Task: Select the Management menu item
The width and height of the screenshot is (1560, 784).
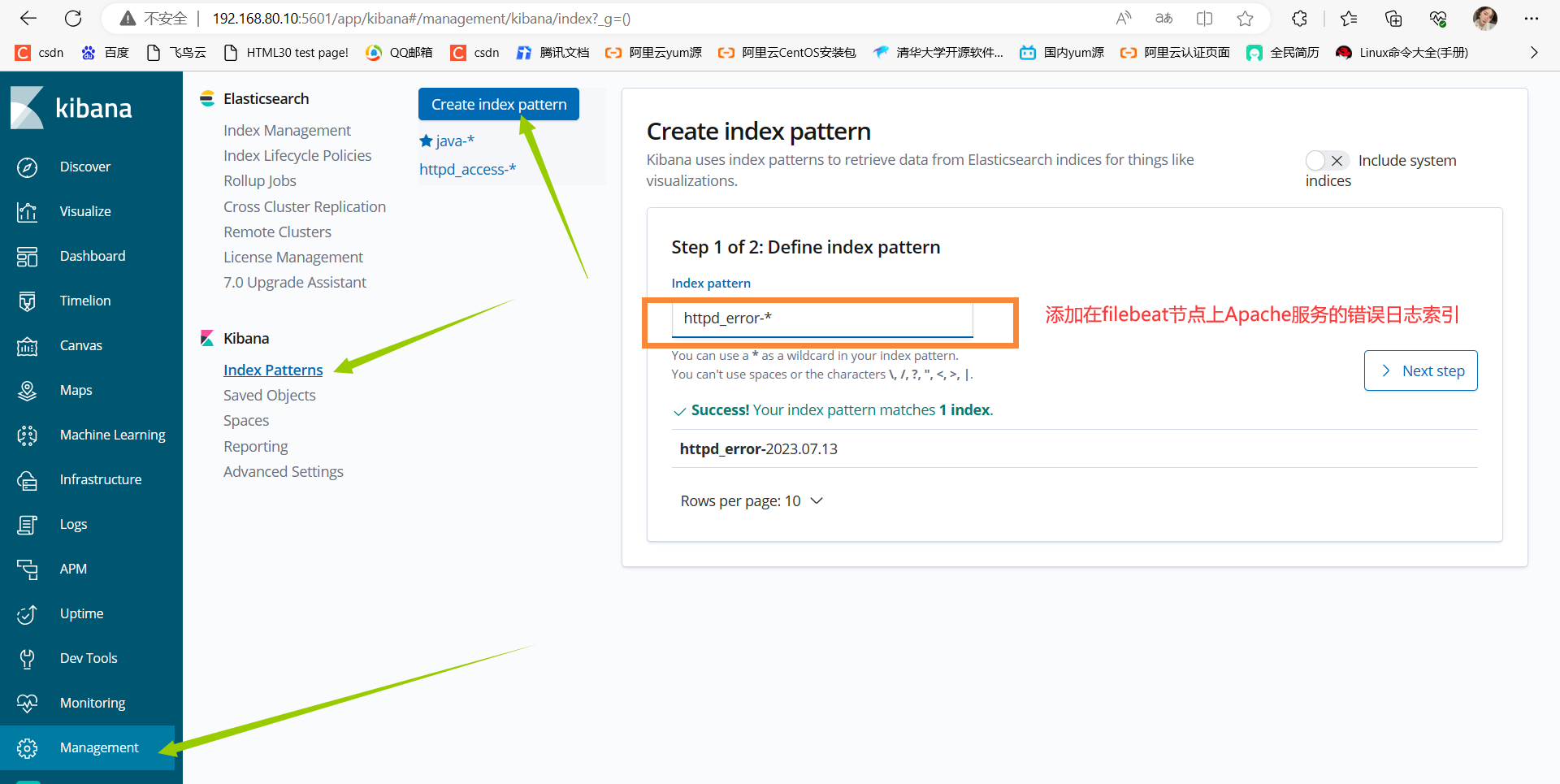Action: point(99,747)
